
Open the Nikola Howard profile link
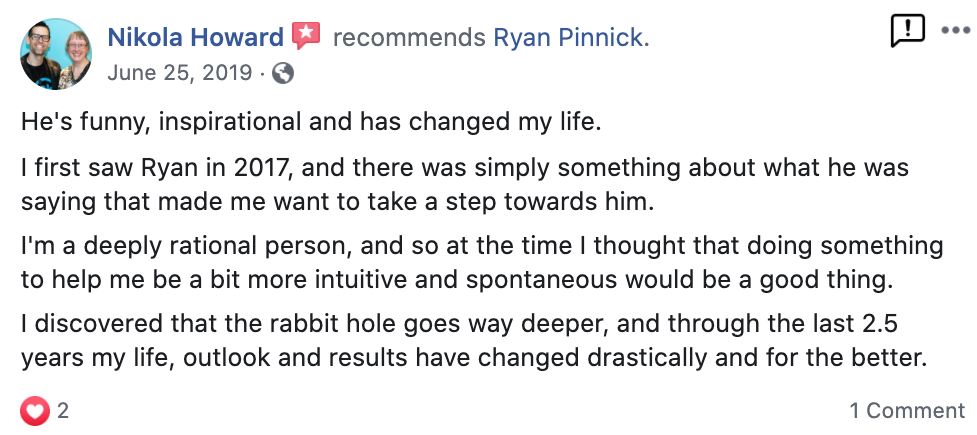(x=196, y=38)
